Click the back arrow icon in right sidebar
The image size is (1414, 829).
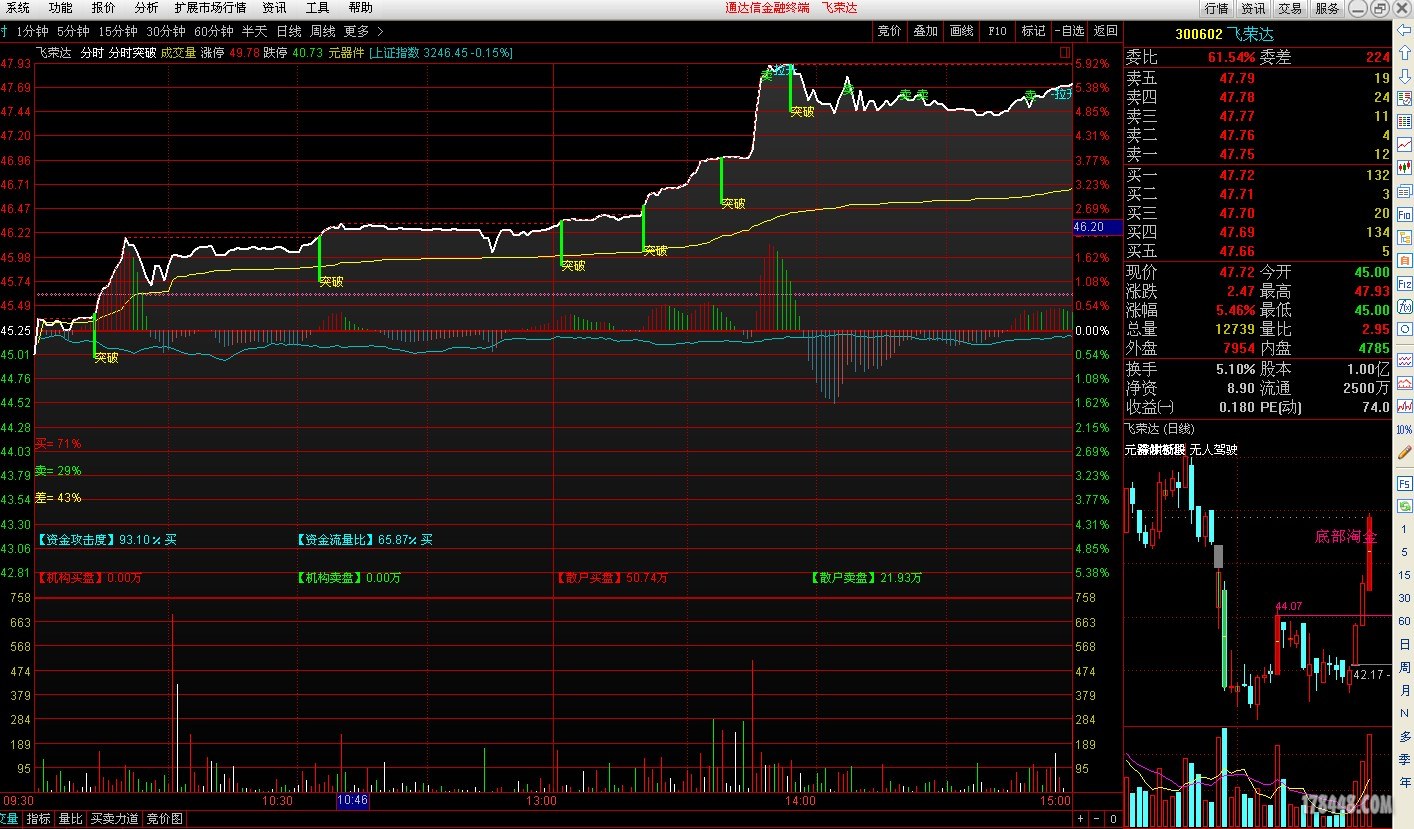tap(1403, 30)
